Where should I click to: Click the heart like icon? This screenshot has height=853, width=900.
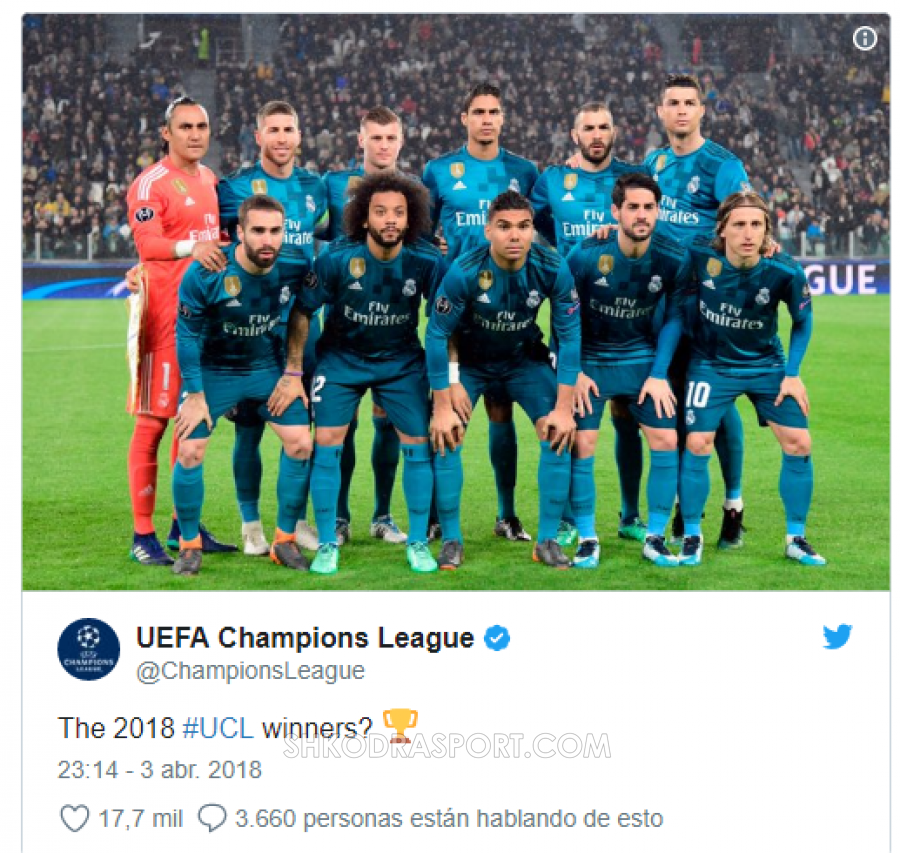point(75,818)
